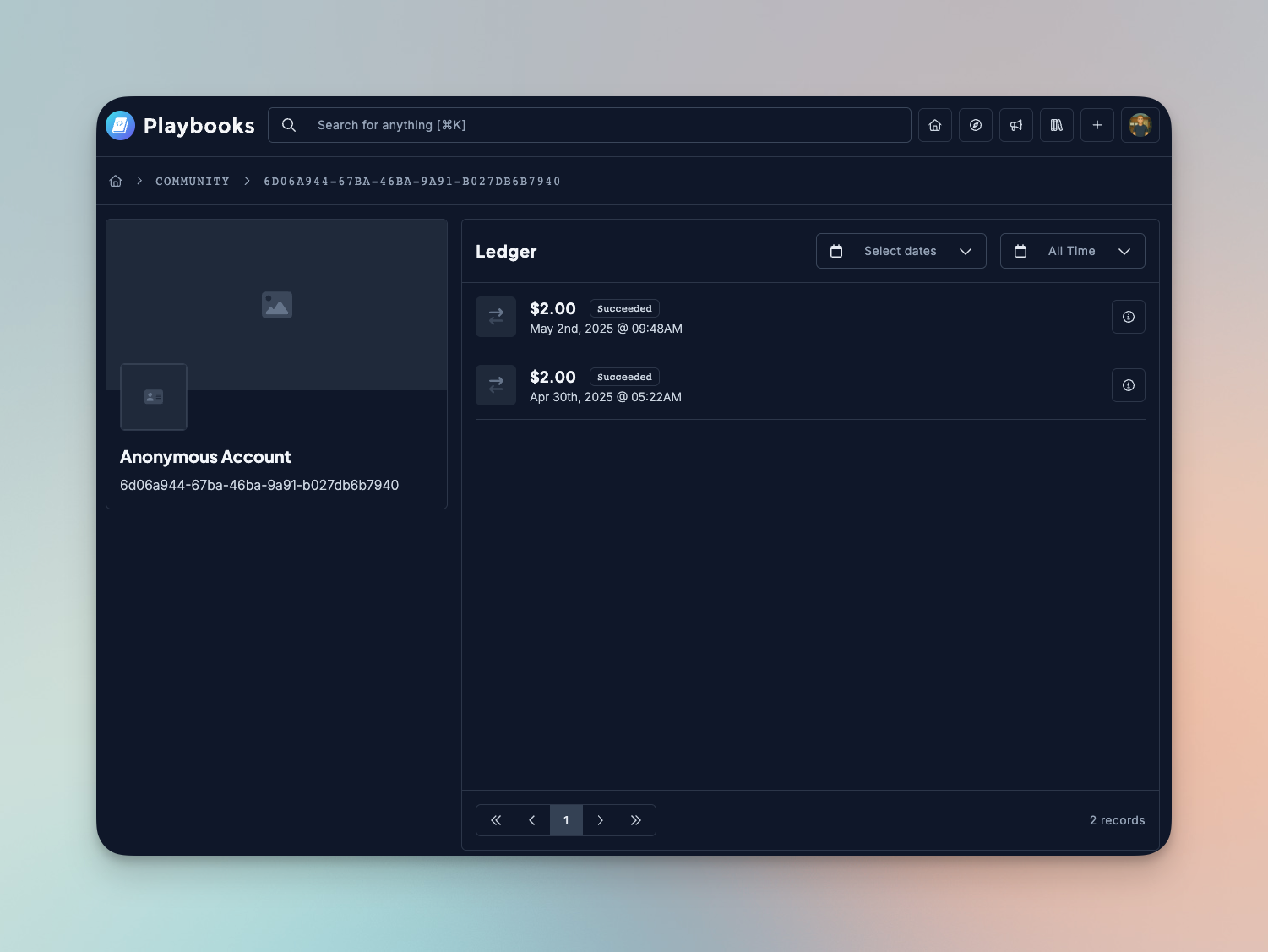Focus the Search for anything field
The image size is (1268, 952).
click(x=590, y=125)
